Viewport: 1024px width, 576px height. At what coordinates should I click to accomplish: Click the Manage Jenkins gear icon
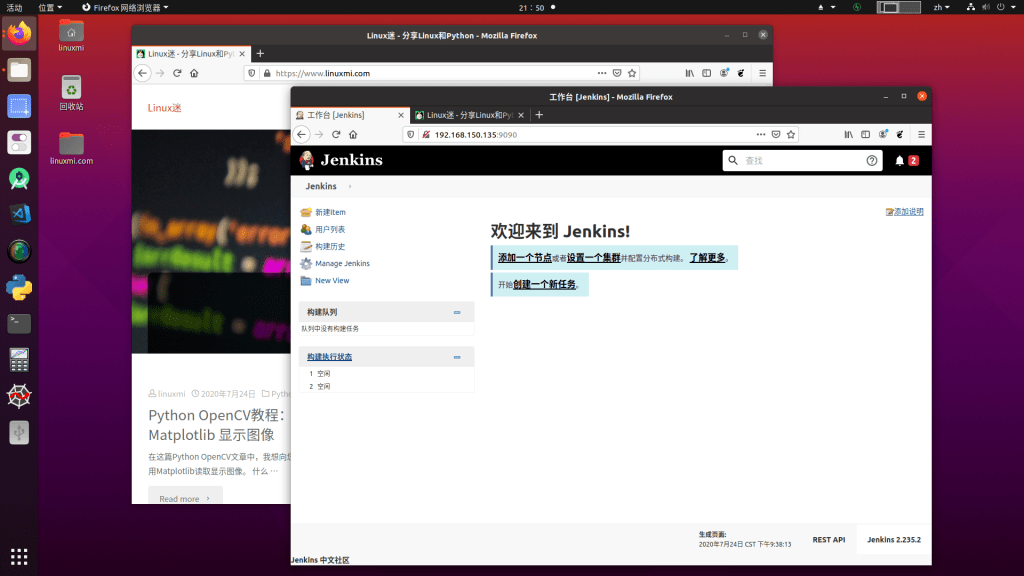[306, 263]
